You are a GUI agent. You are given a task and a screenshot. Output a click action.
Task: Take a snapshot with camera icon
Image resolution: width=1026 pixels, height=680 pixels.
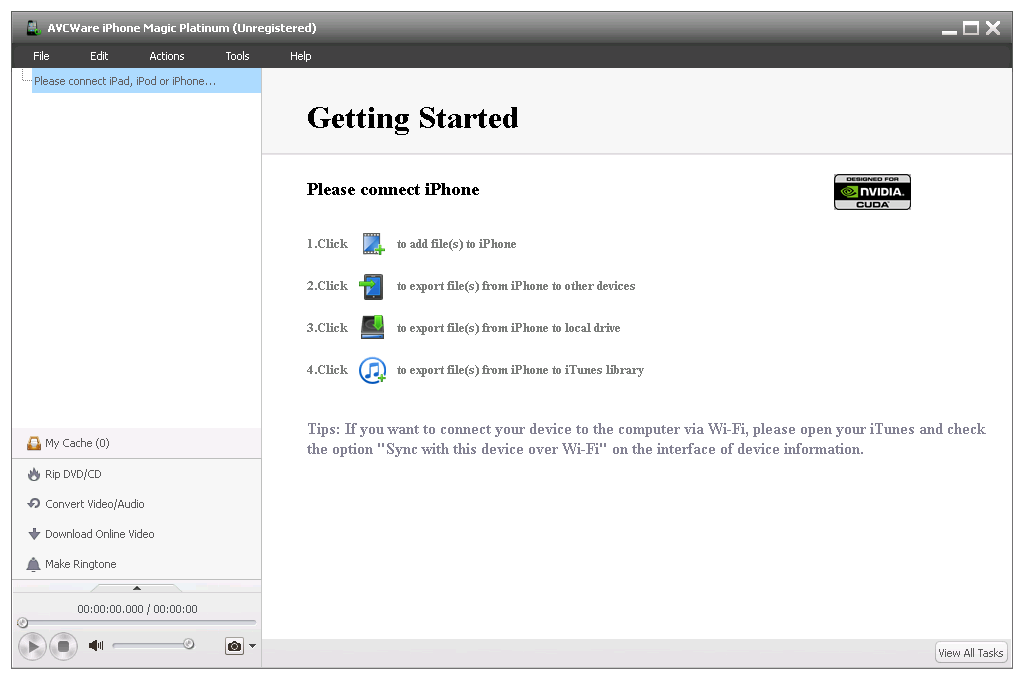pyautogui.click(x=234, y=647)
